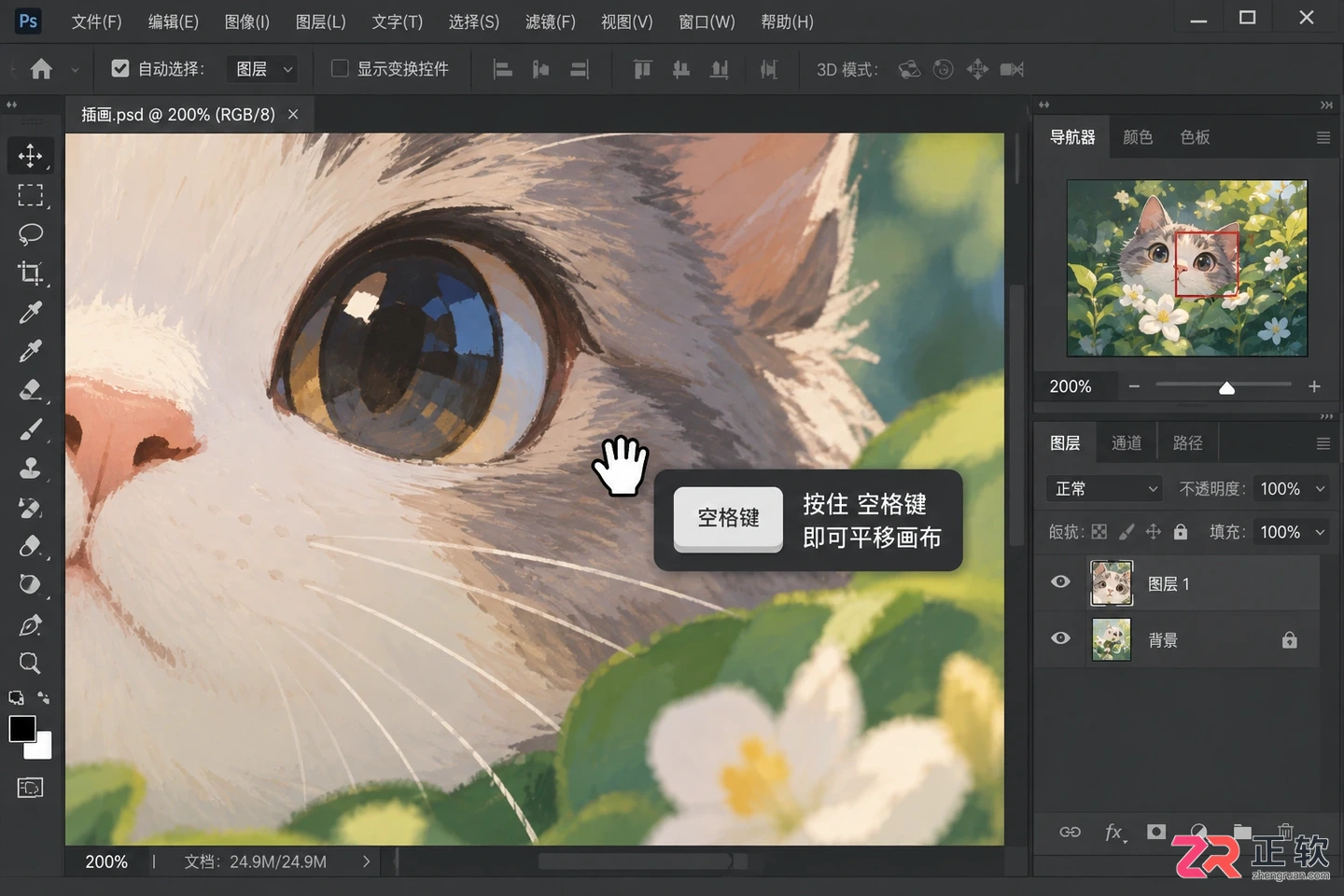Select the Move tool
Viewport: 1344px width, 896px height.
tap(30, 155)
